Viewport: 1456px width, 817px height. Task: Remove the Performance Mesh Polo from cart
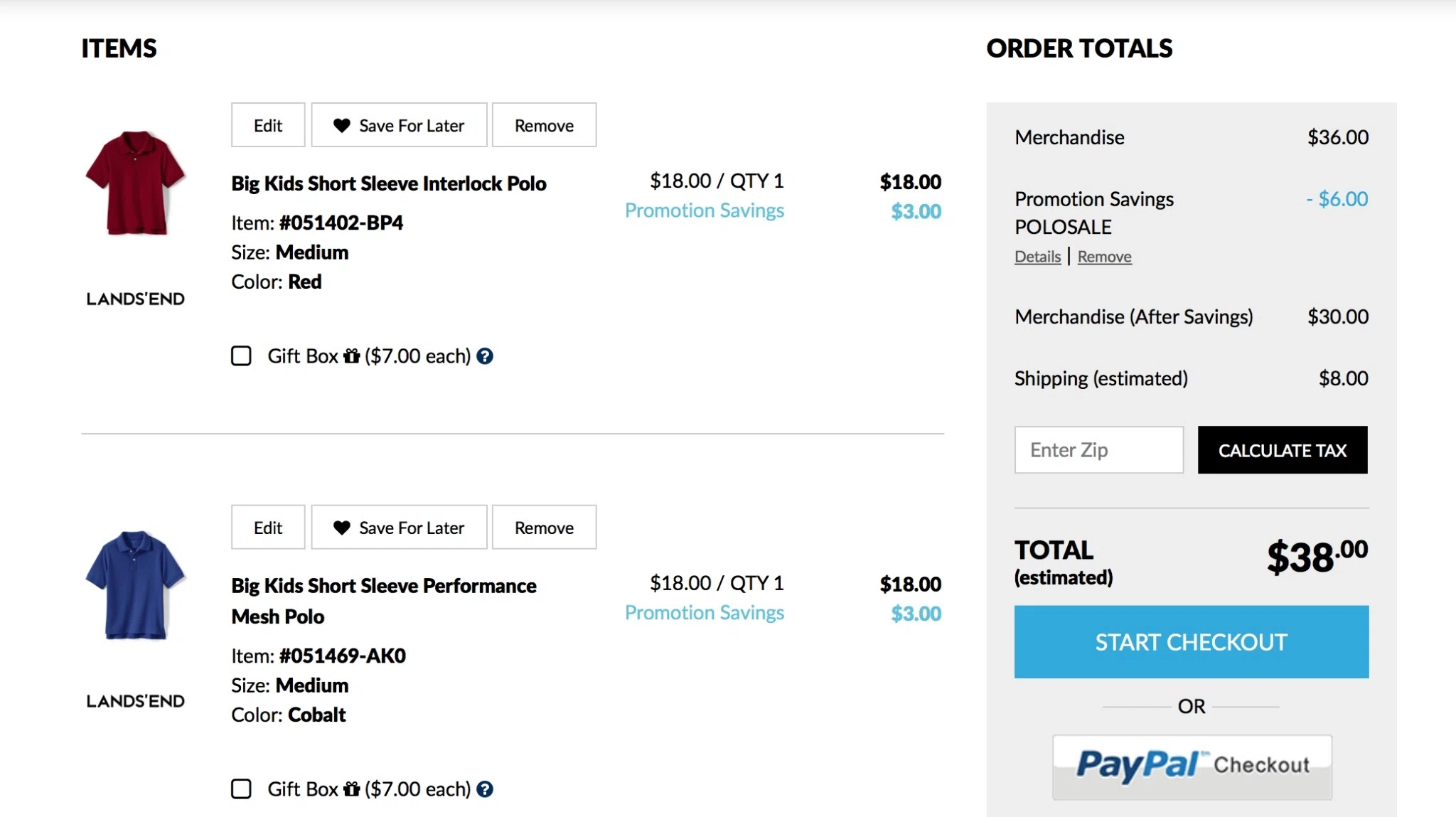[544, 528]
